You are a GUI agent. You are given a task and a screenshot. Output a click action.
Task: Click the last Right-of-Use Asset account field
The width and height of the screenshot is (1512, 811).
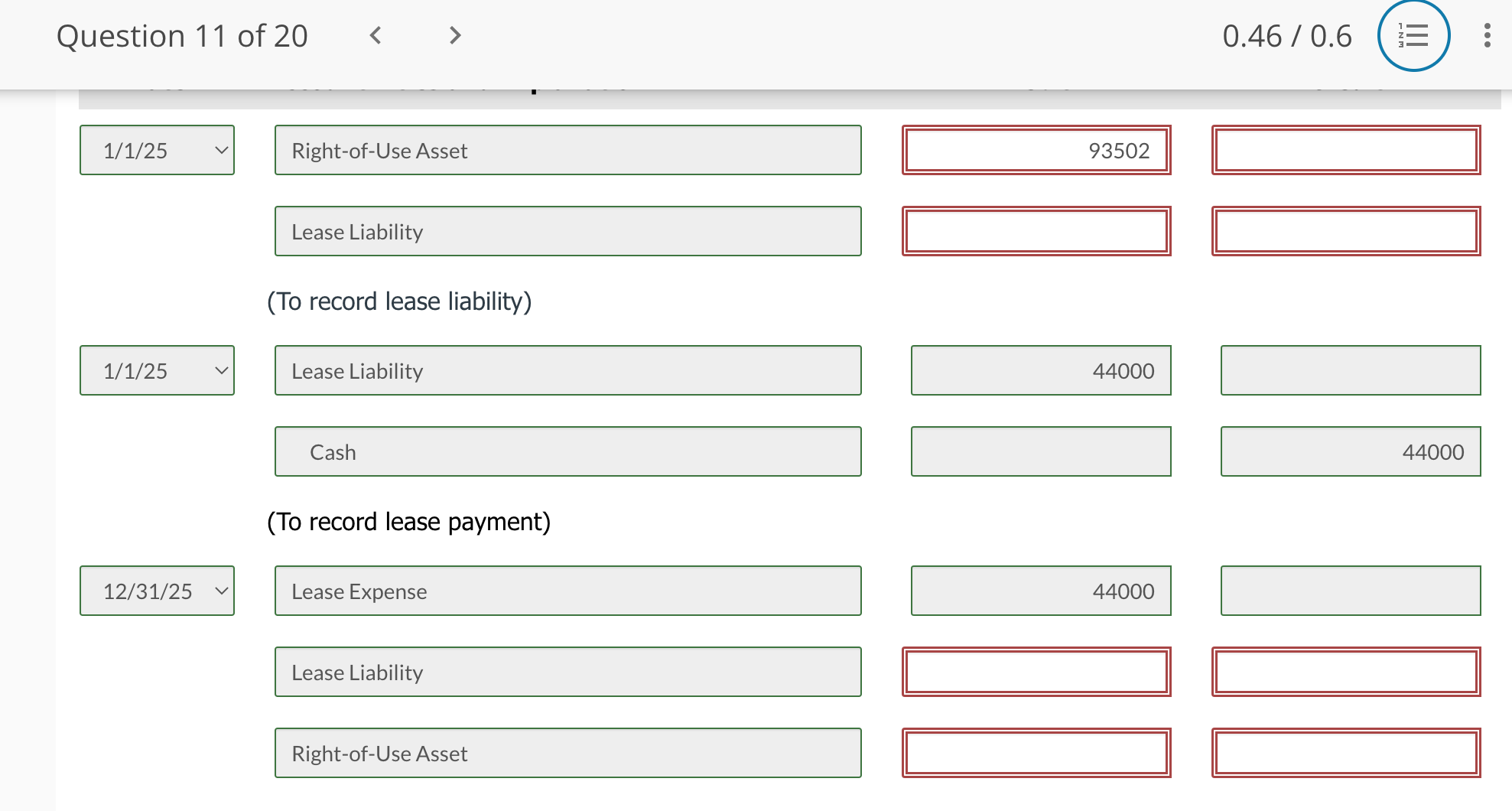point(568,753)
